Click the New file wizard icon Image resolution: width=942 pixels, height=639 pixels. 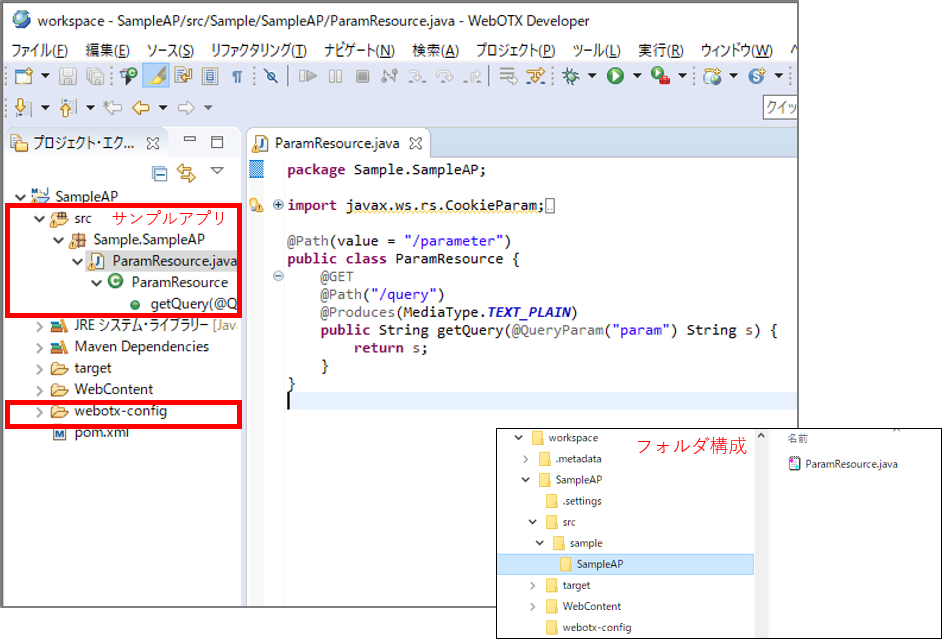[x=22, y=76]
